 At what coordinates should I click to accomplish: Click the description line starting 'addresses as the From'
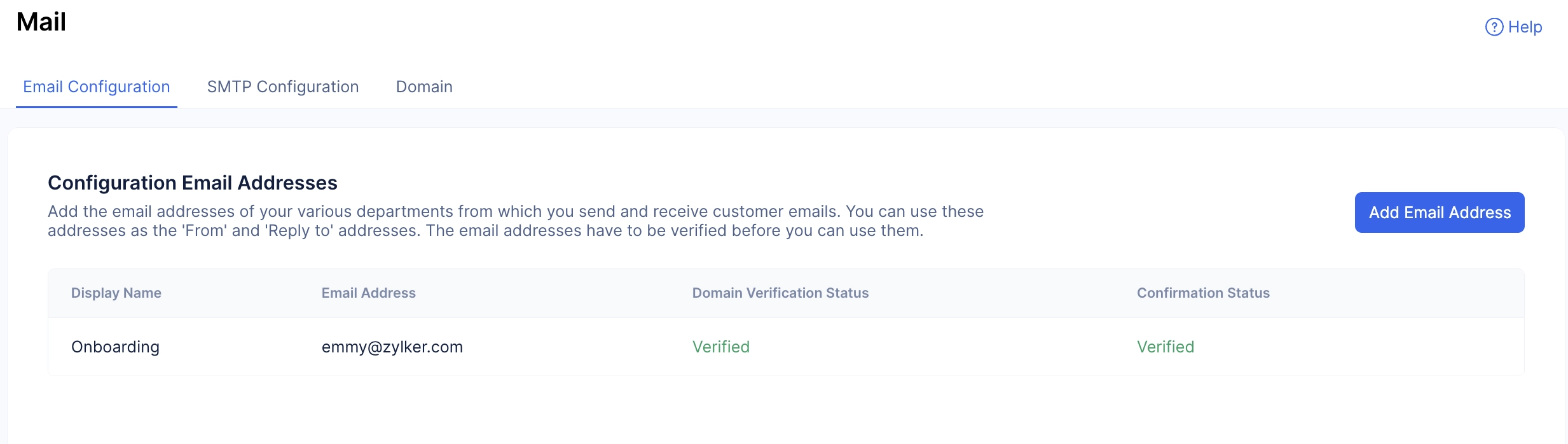[x=486, y=230]
